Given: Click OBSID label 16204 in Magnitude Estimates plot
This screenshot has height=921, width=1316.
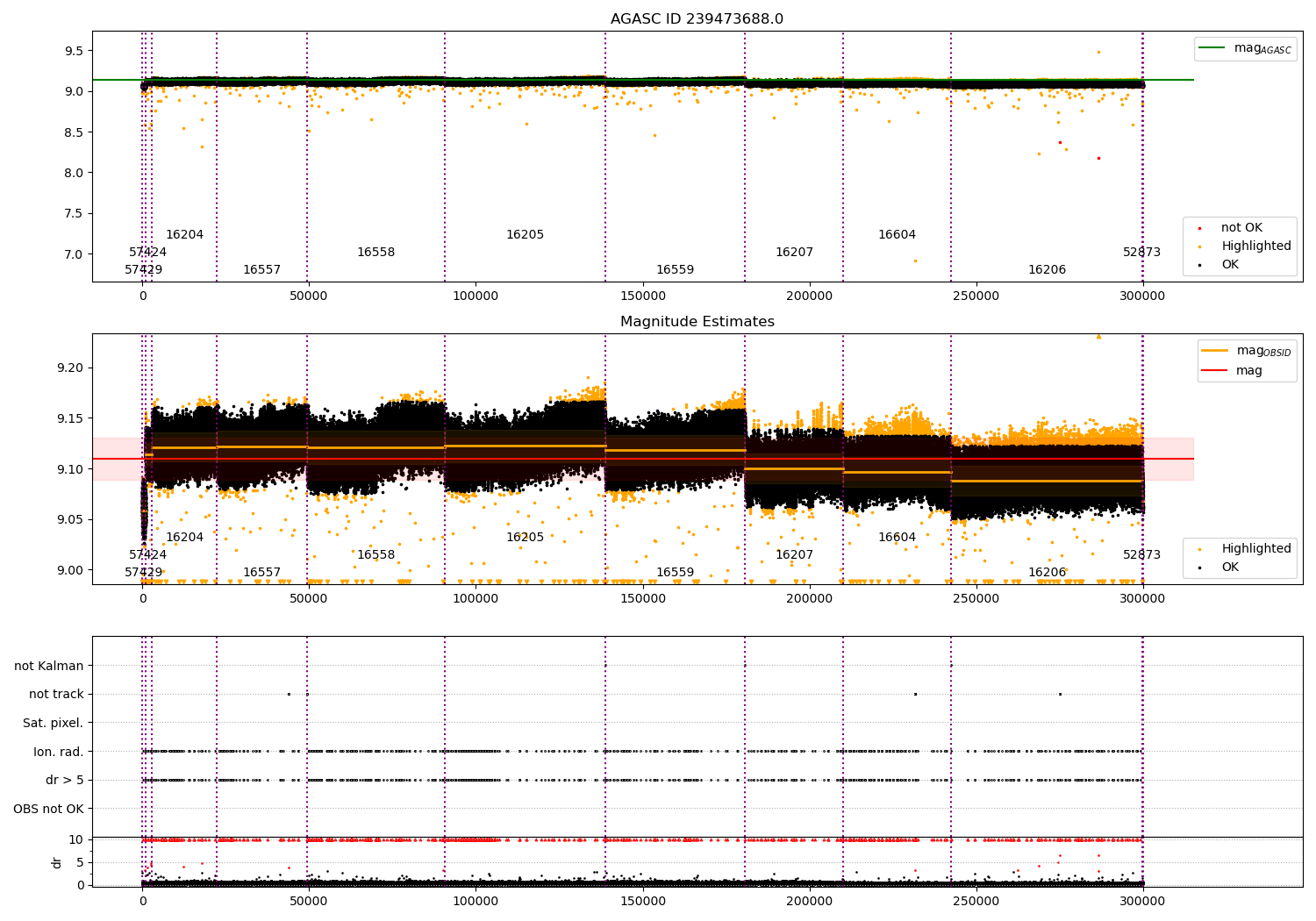Looking at the screenshot, I should point(184,538).
